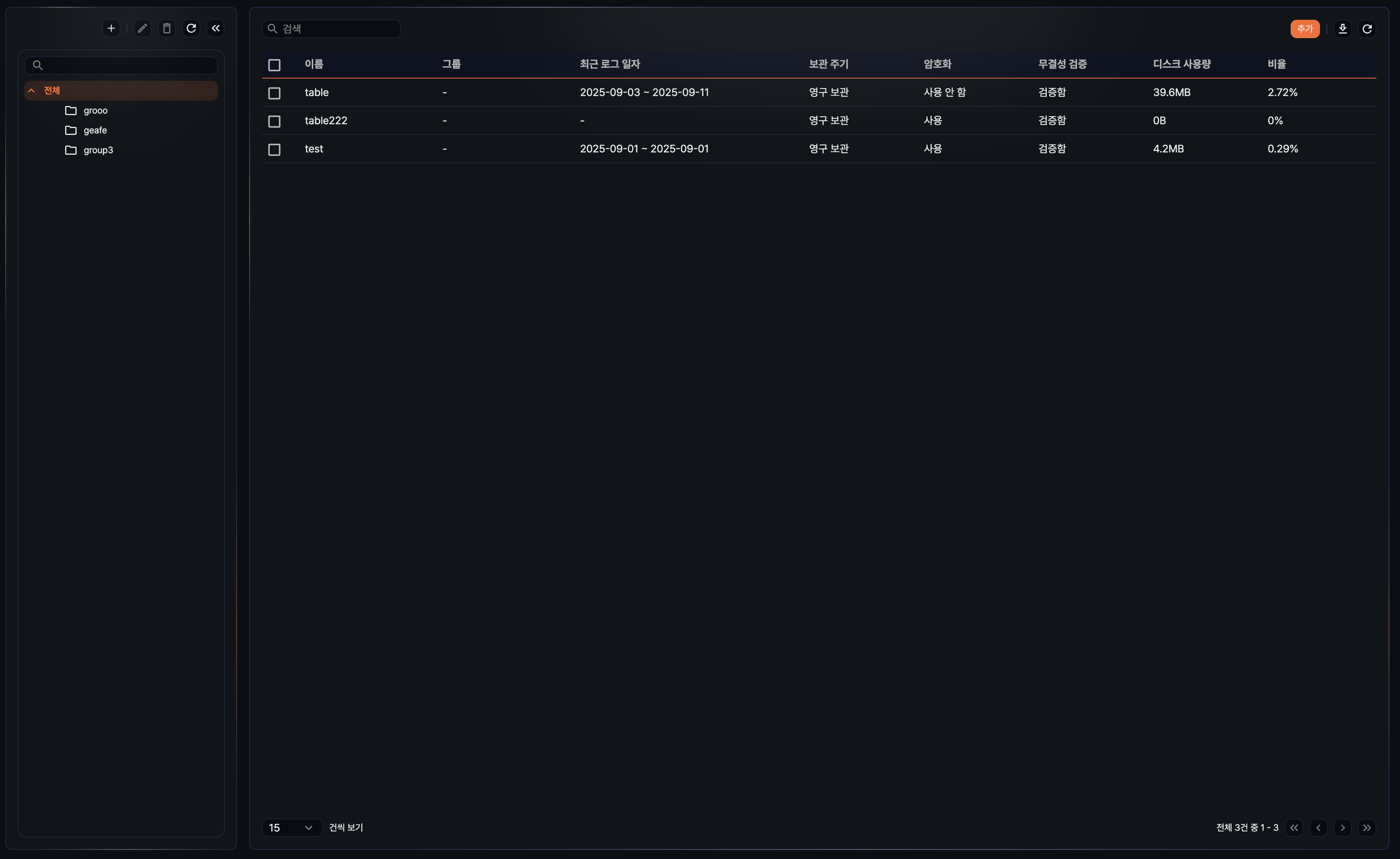Click the orange 추가 button
The width and height of the screenshot is (1400, 859).
coord(1305,29)
